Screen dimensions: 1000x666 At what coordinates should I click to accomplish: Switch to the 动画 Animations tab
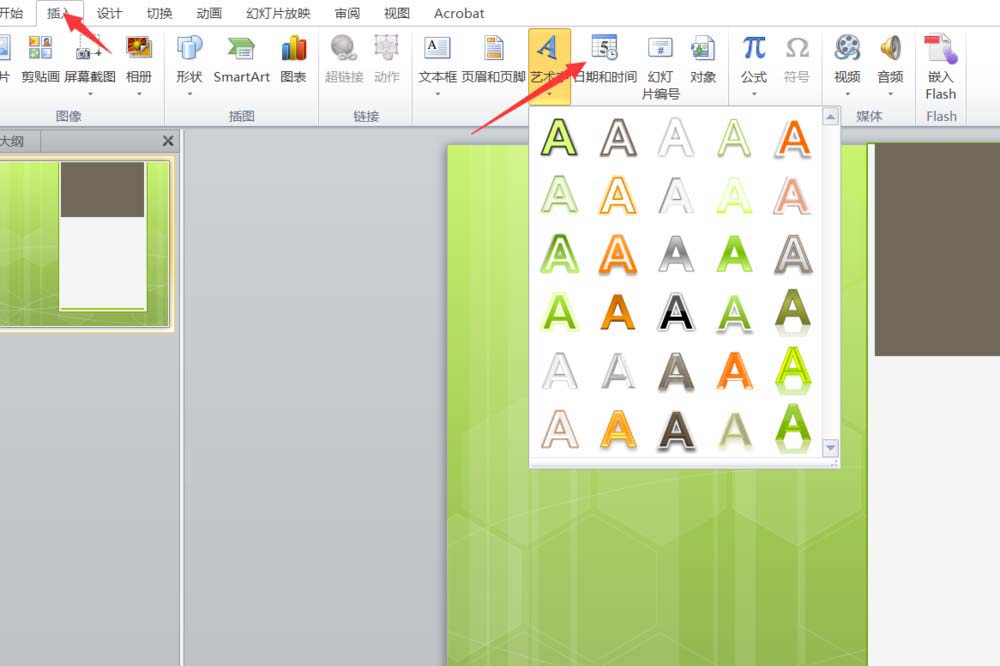[209, 13]
